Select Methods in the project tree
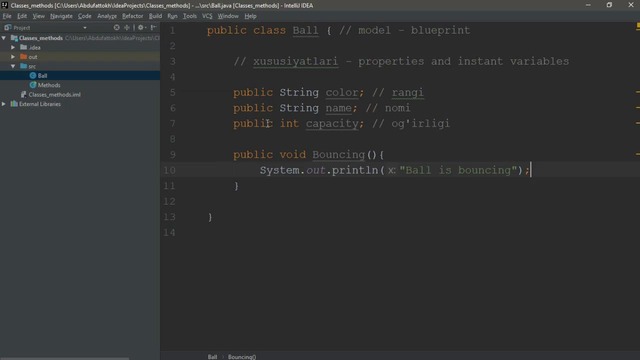640x360 pixels. click(x=49, y=85)
